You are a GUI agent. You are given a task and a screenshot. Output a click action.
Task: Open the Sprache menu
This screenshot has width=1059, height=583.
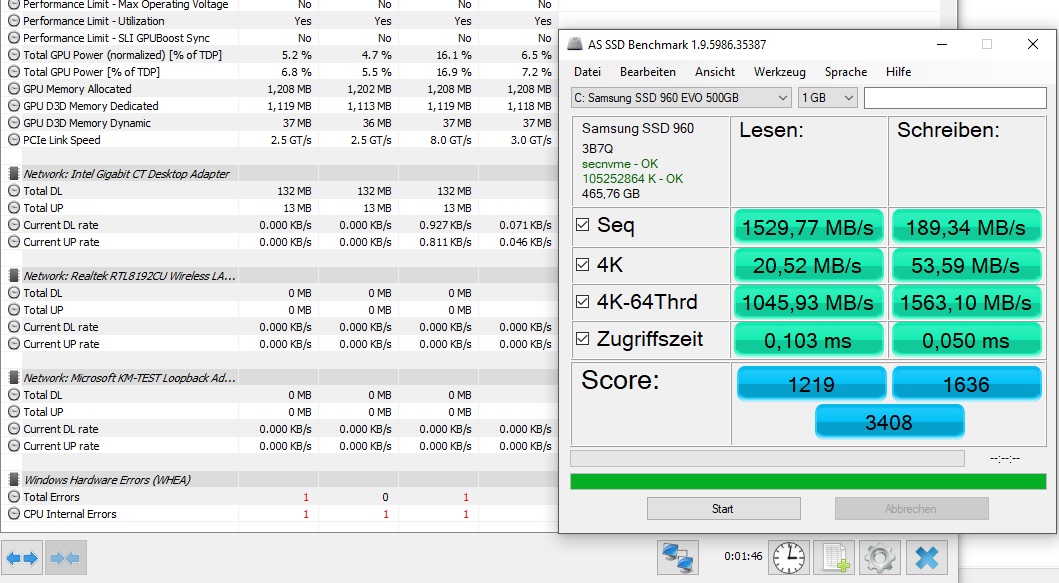click(x=846, y=72)
